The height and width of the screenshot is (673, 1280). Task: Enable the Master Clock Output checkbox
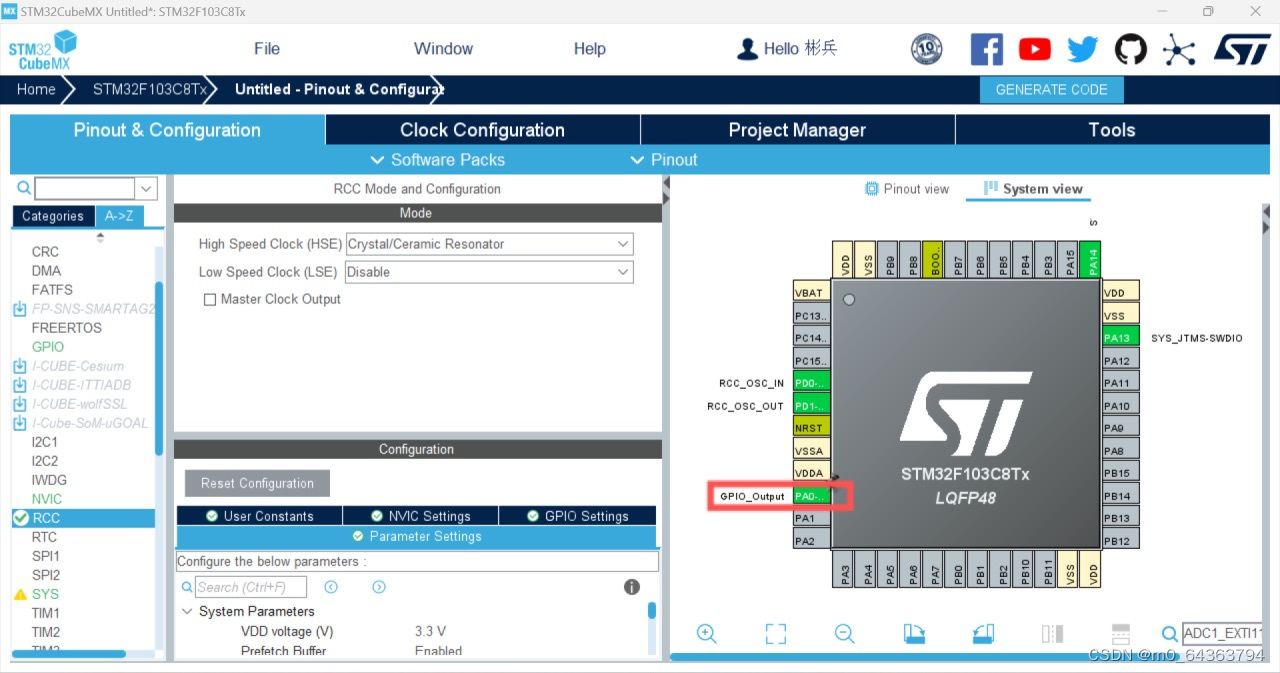point(210,299)
